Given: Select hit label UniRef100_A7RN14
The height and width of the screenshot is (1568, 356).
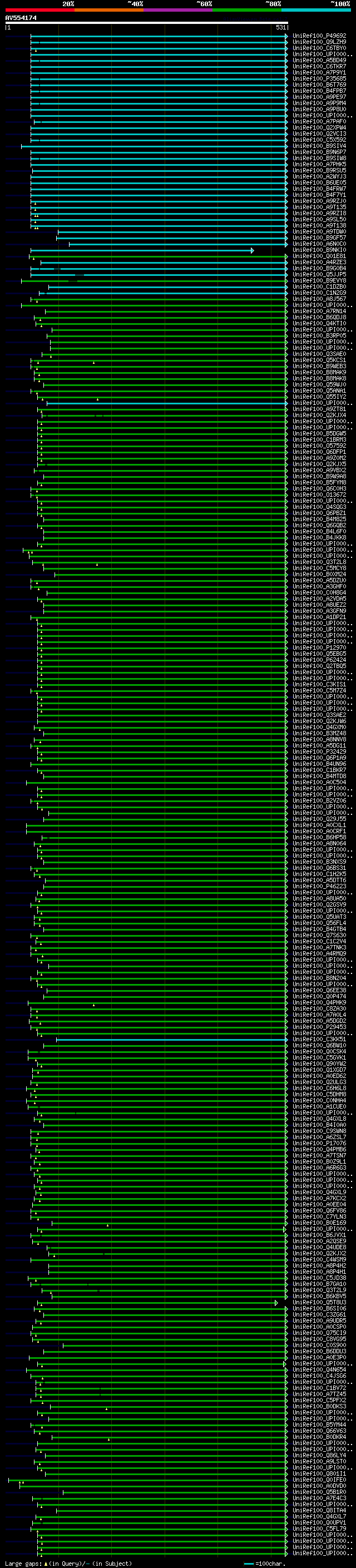Looking at the screenshot, I should (319, 311).
